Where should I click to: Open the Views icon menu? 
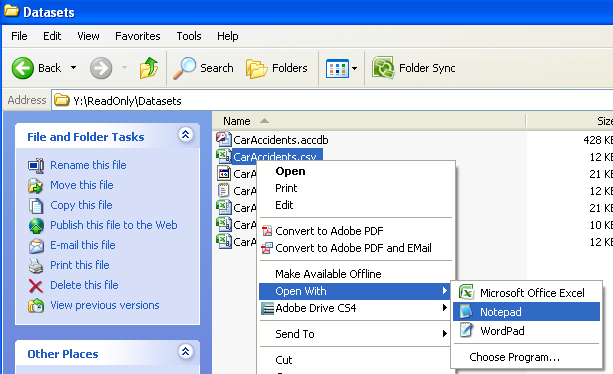[337, 68]
